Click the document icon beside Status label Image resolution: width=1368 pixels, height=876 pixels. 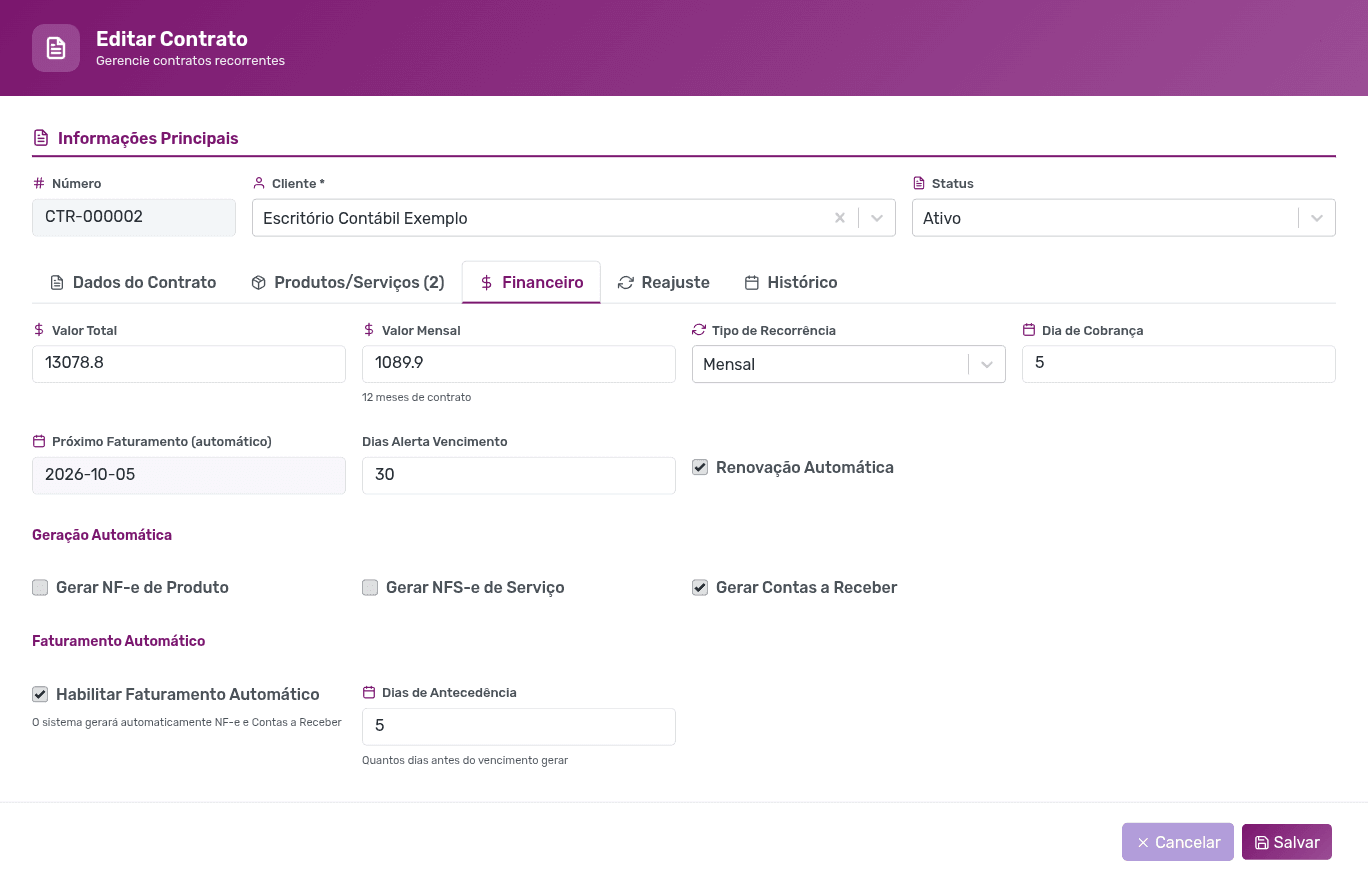pyautogui.click(x=919, y=183)
